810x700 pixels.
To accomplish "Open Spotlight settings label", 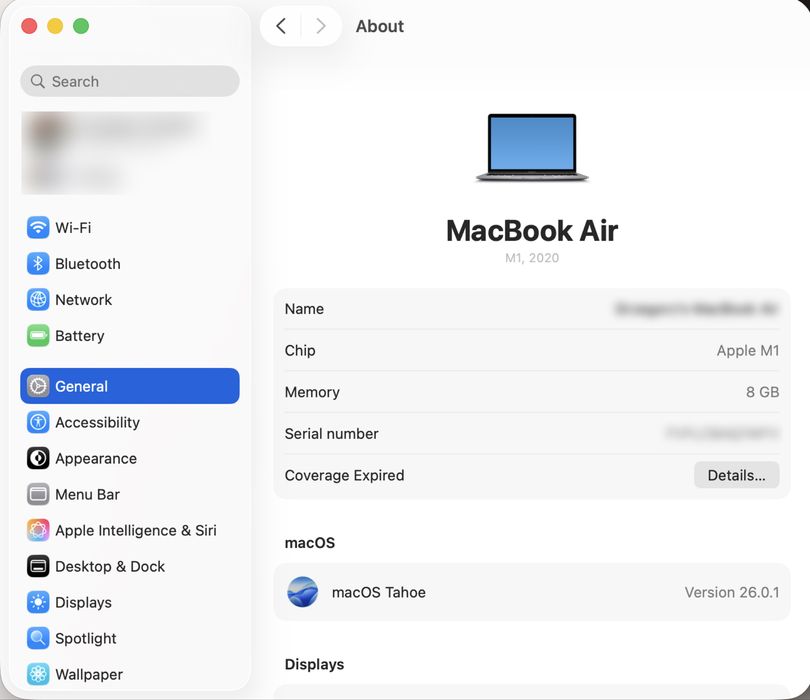I will 86,639.
